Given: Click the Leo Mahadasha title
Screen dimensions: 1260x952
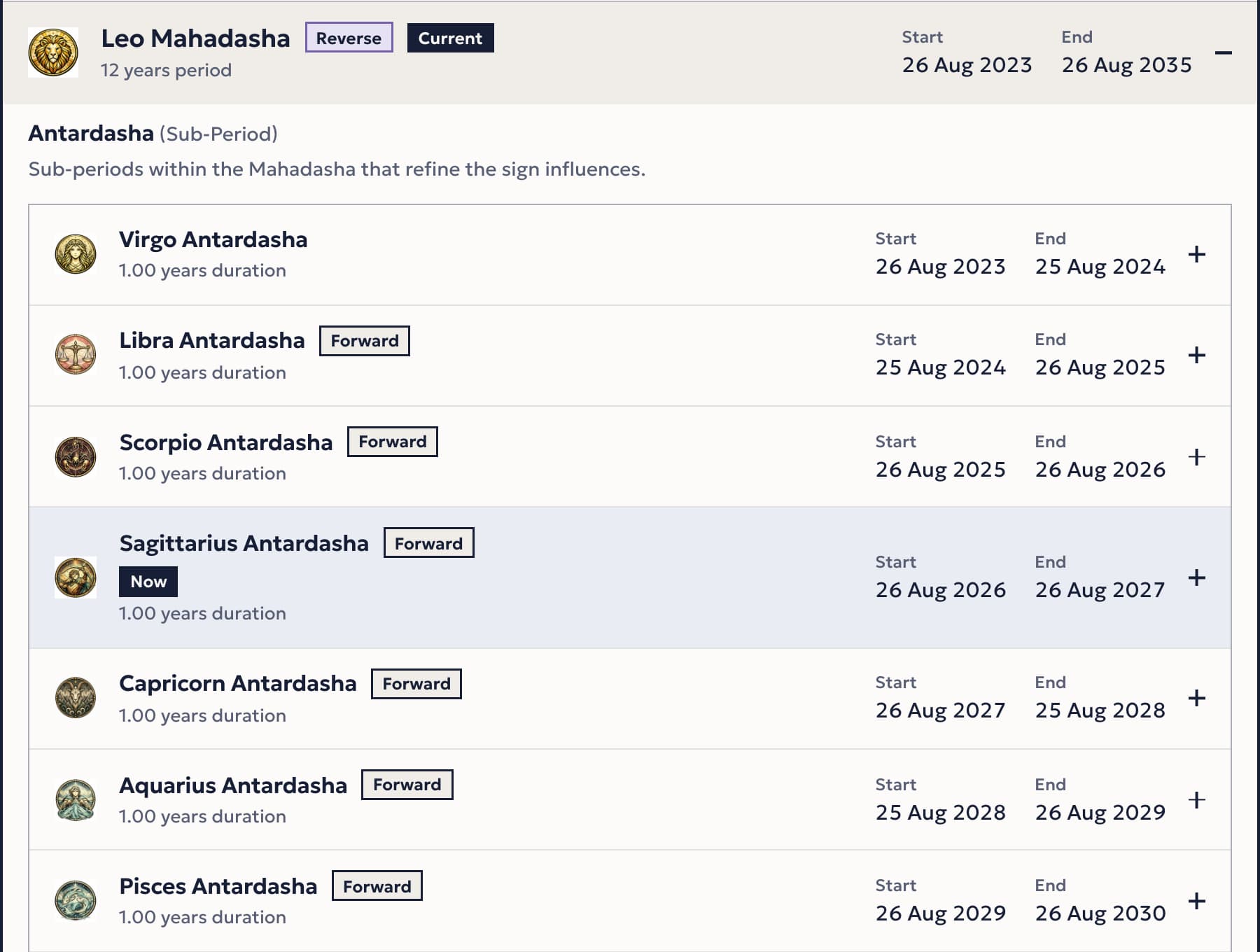Looking at the screenshot, I should [195, 38].
